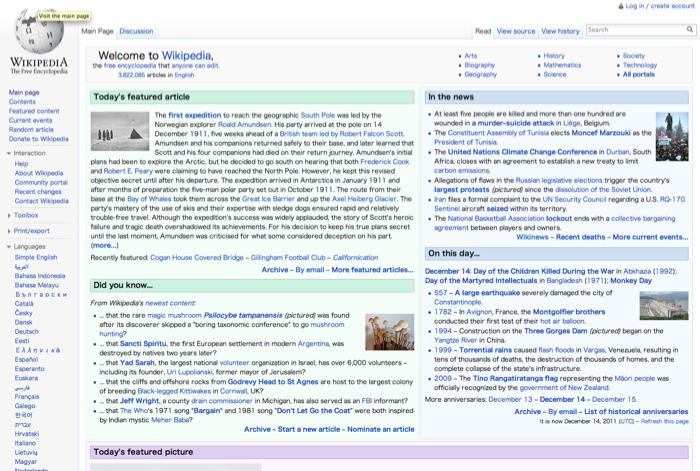
Task: Open the View history tab
Action: pos(560,31)
